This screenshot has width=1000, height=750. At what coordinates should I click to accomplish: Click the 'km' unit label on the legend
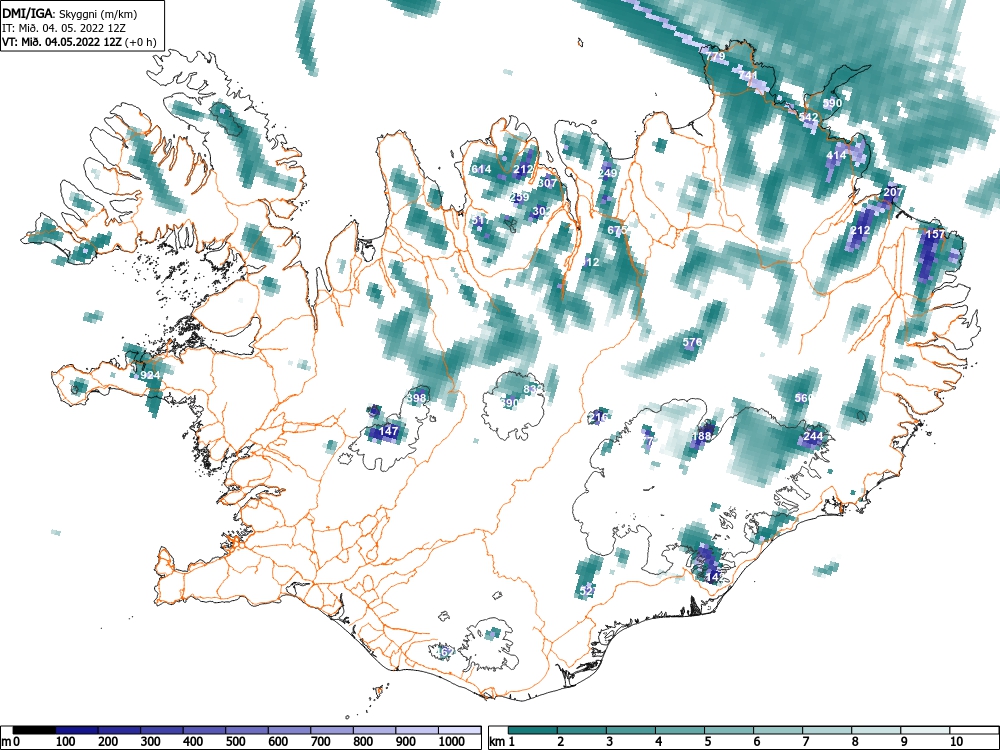[x=497, y=742]
